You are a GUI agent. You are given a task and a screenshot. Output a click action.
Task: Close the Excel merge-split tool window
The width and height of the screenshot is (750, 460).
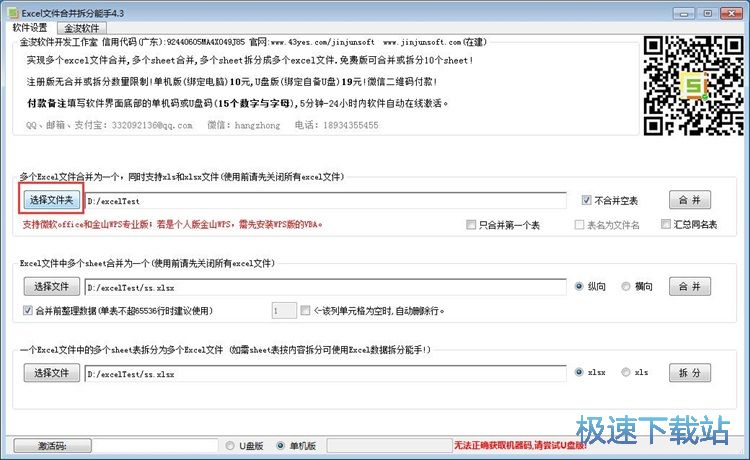(x=731, y=13)
